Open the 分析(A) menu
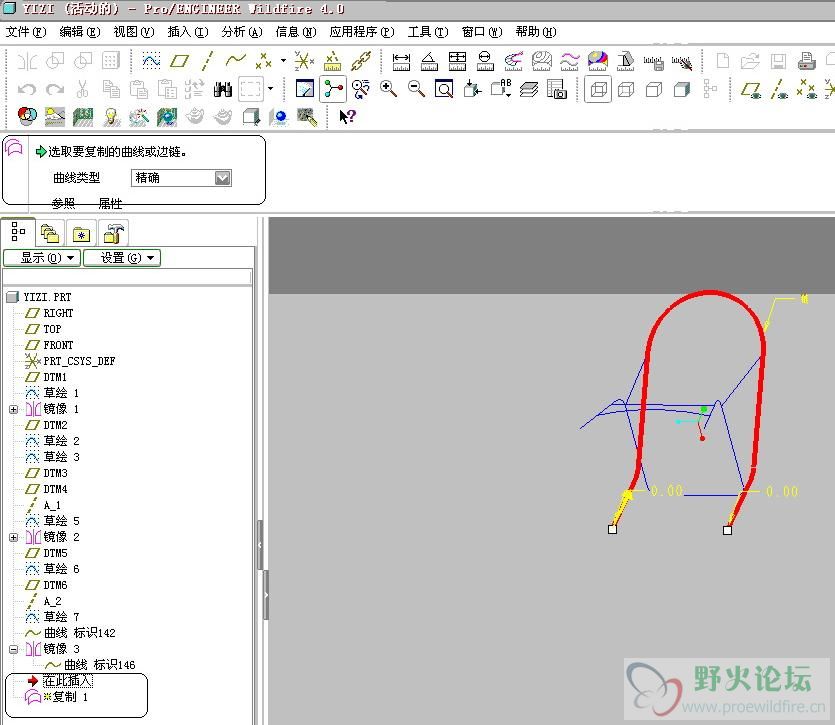 242,32
